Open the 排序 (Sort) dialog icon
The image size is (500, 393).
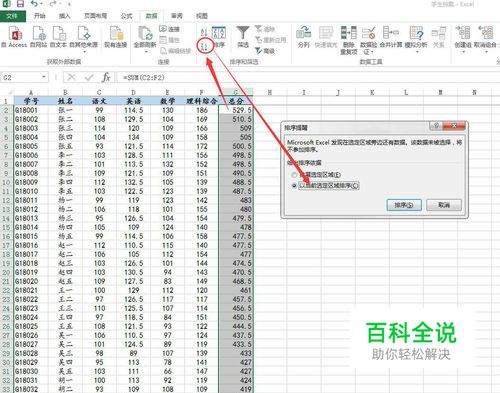click(x=219, y=33)
